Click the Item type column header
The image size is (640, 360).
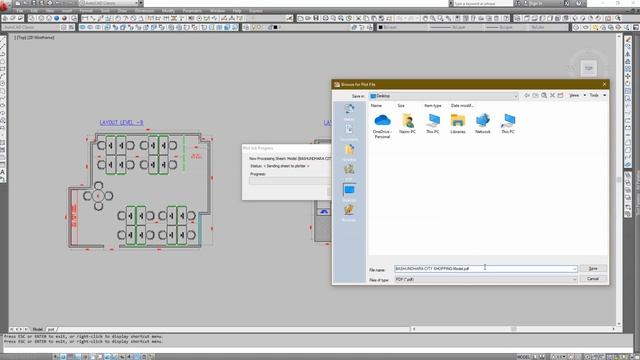433,105
